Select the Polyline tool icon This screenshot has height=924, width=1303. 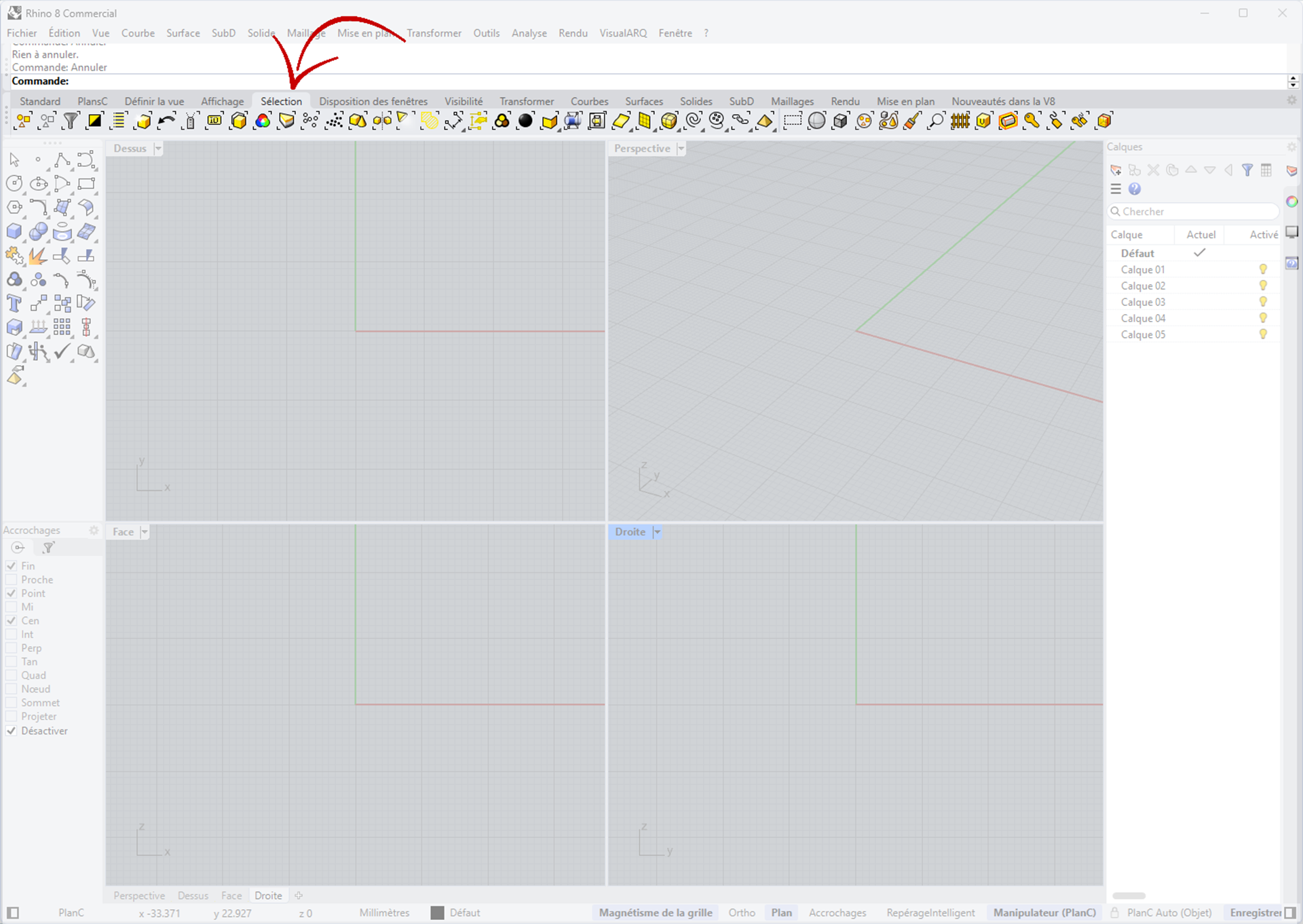(62, 160)
